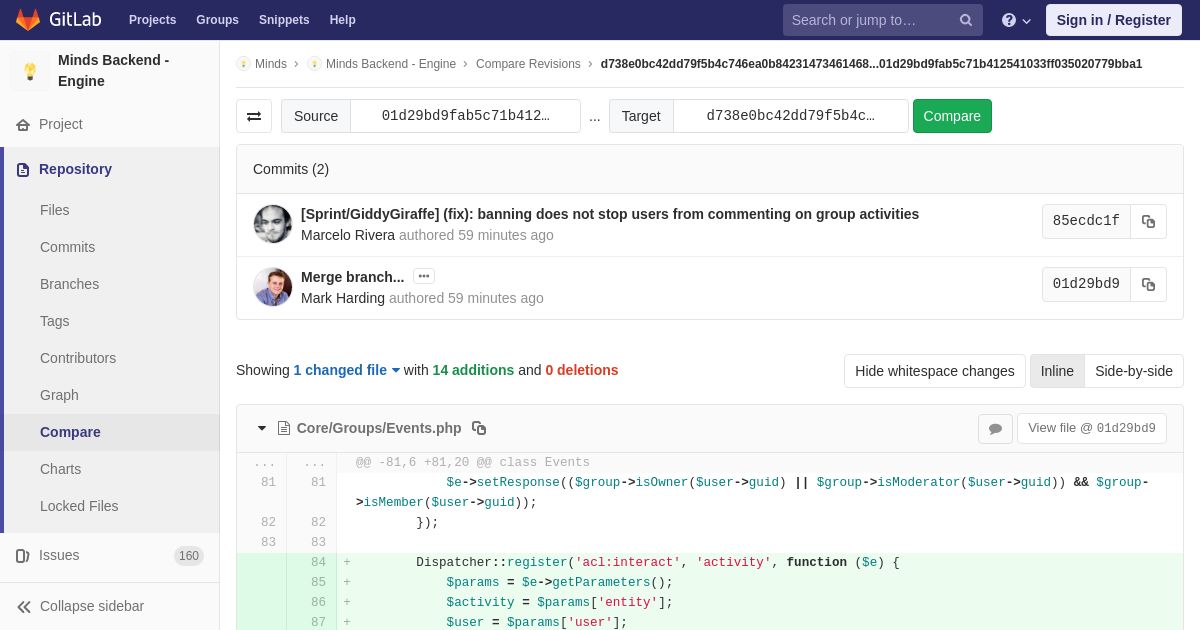Toggle comments on Events.php file
The width and height of the screenshot is (1200, 630).
click(x=995, y=429)
